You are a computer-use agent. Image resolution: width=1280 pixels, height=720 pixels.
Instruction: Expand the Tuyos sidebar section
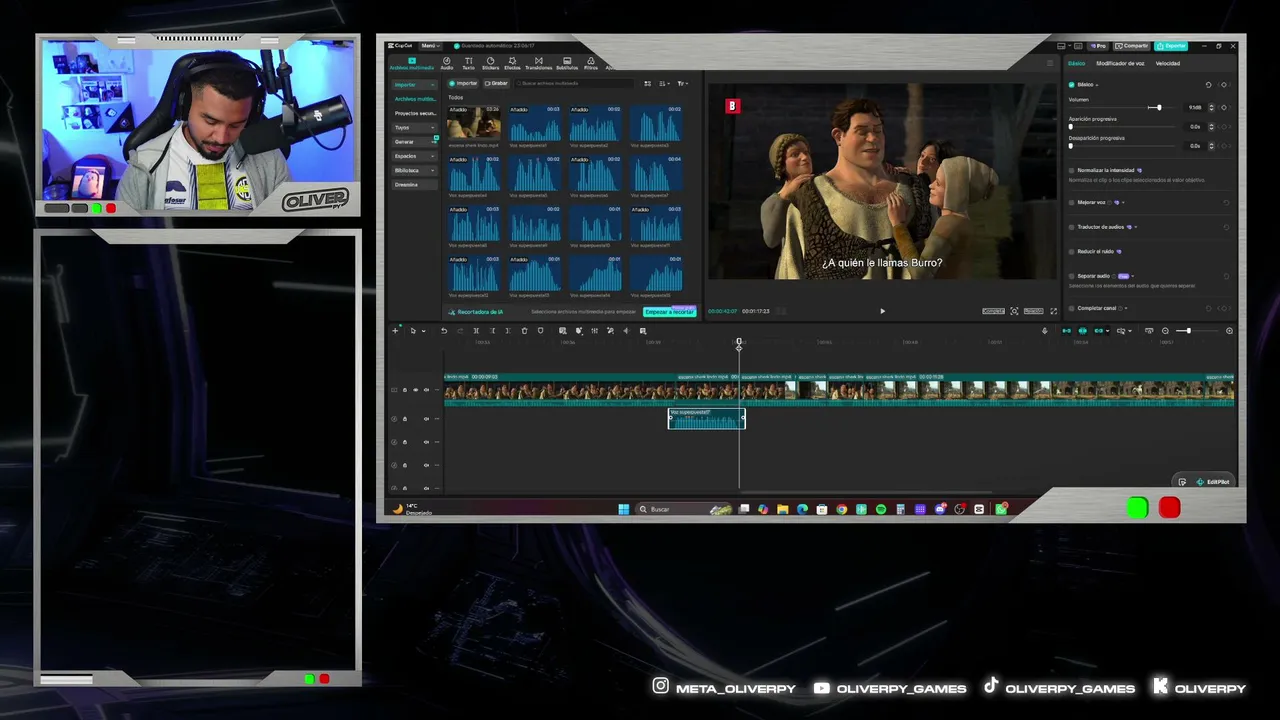[414, 127]
